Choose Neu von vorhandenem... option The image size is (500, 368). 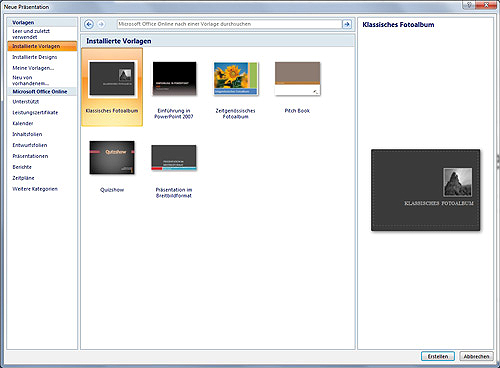tap(30, 80)
